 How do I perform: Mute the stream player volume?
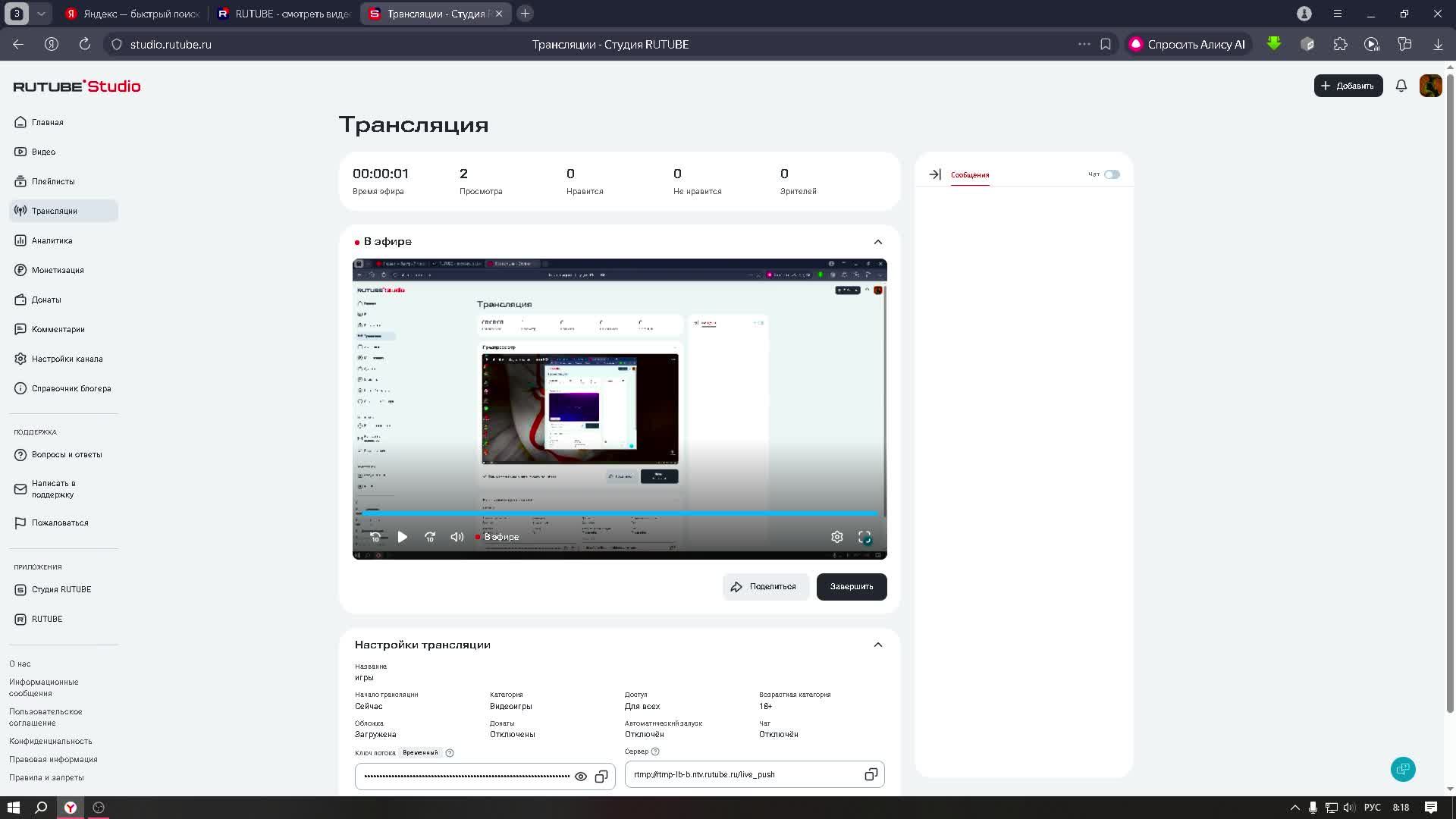pos(457,537)
